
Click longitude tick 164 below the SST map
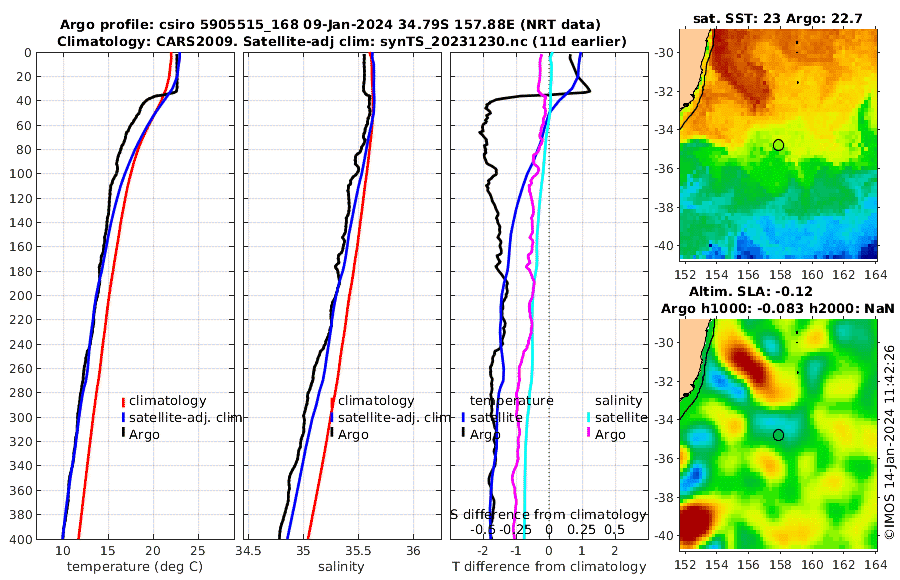876,274
